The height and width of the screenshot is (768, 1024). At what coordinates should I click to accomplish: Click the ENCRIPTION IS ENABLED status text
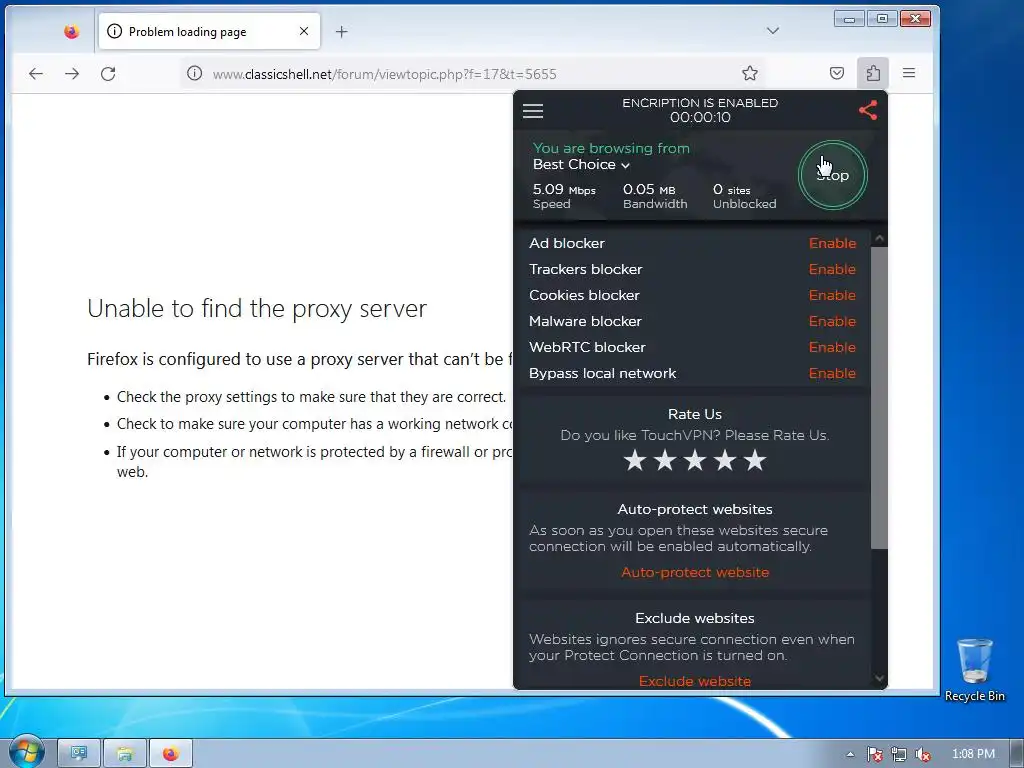coord(700,103)
